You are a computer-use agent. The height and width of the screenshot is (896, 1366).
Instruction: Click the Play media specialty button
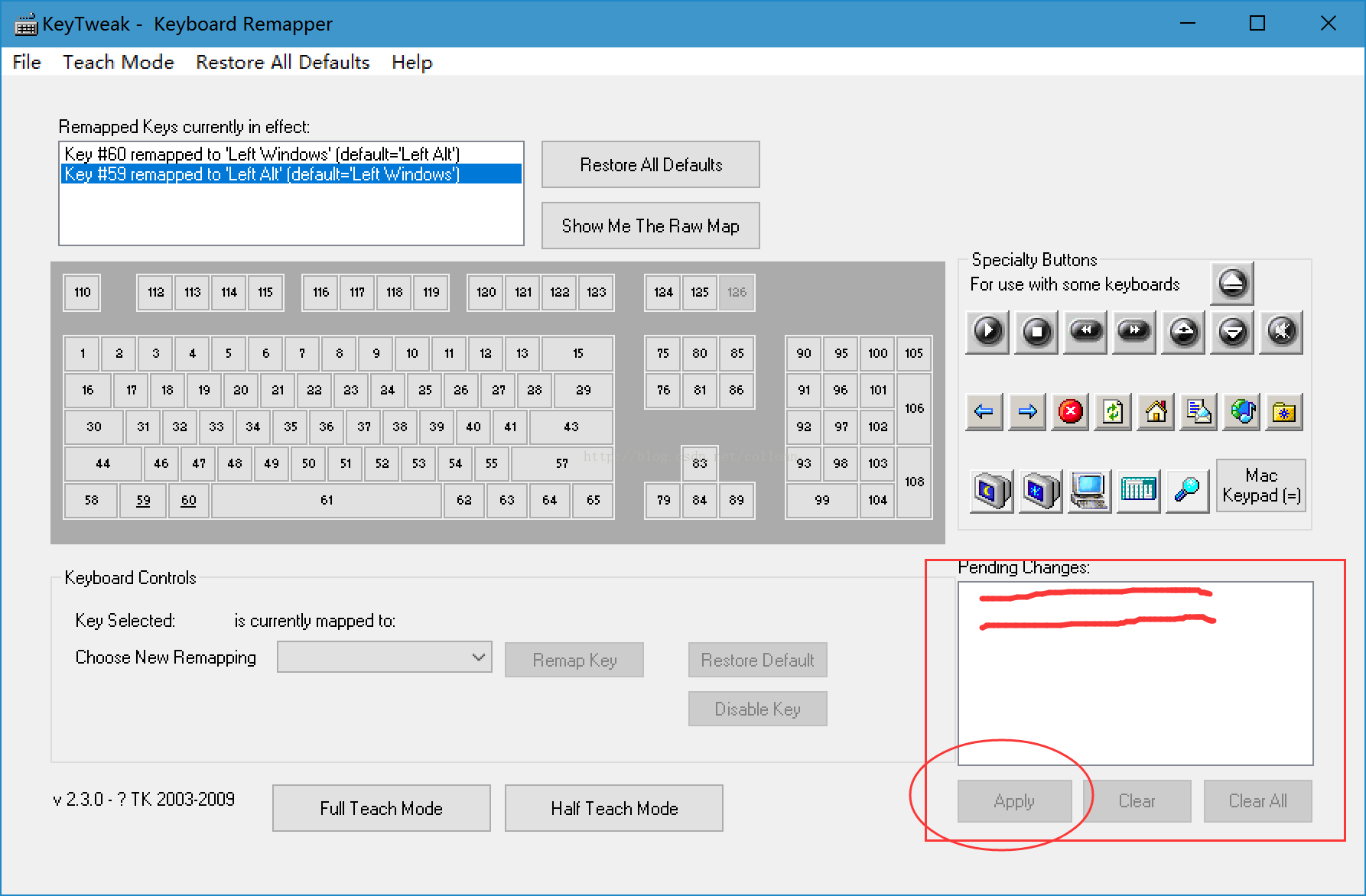[987, 332]
